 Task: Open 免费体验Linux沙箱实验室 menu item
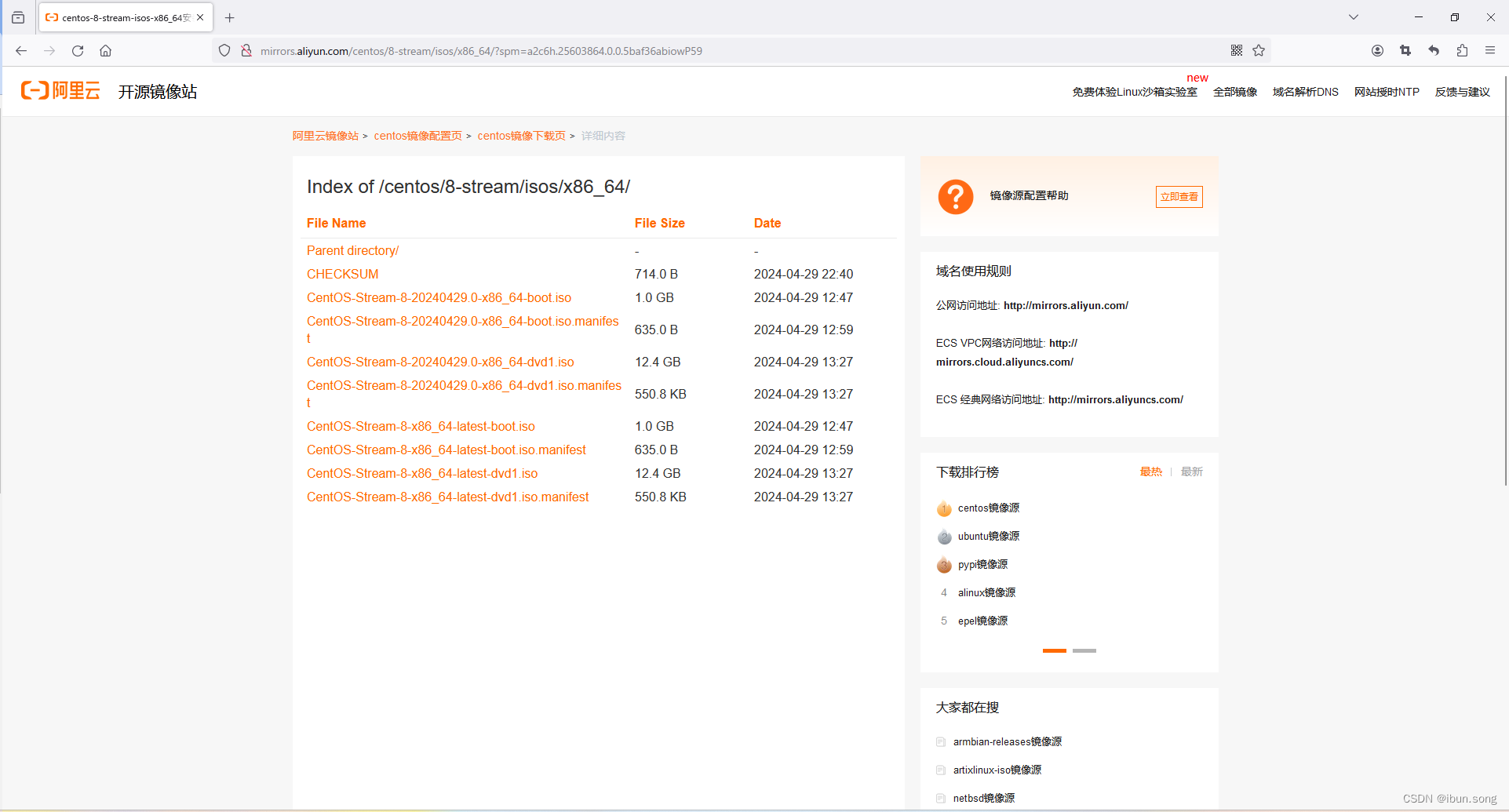(1135, 92)
